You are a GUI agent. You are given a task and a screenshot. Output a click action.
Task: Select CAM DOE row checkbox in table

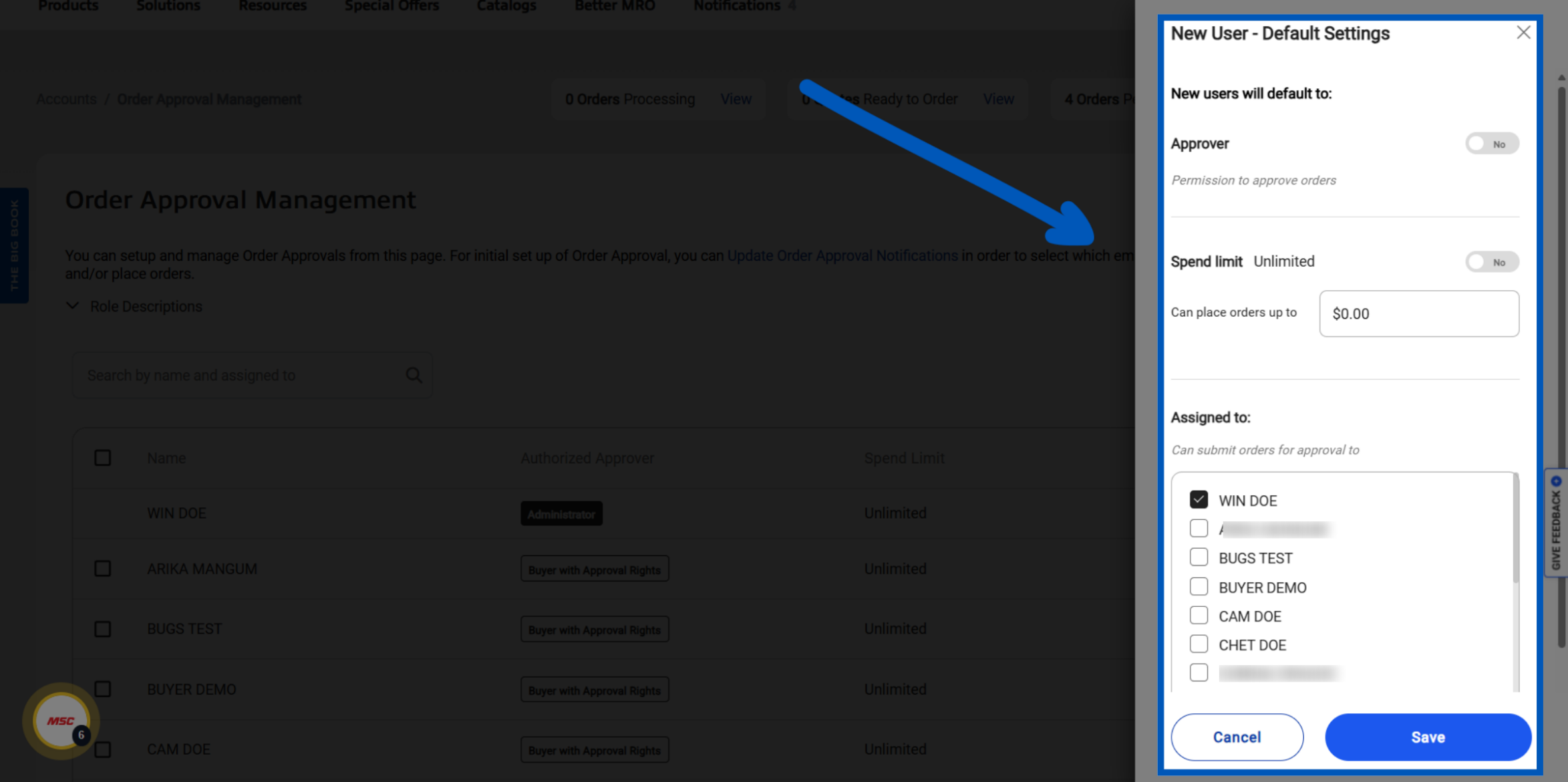click(x=102, y=749)
